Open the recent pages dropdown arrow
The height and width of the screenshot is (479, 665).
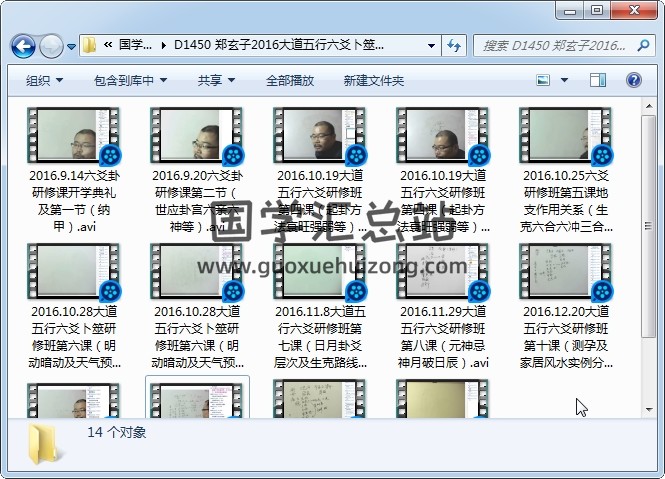[x=72, y=46]
